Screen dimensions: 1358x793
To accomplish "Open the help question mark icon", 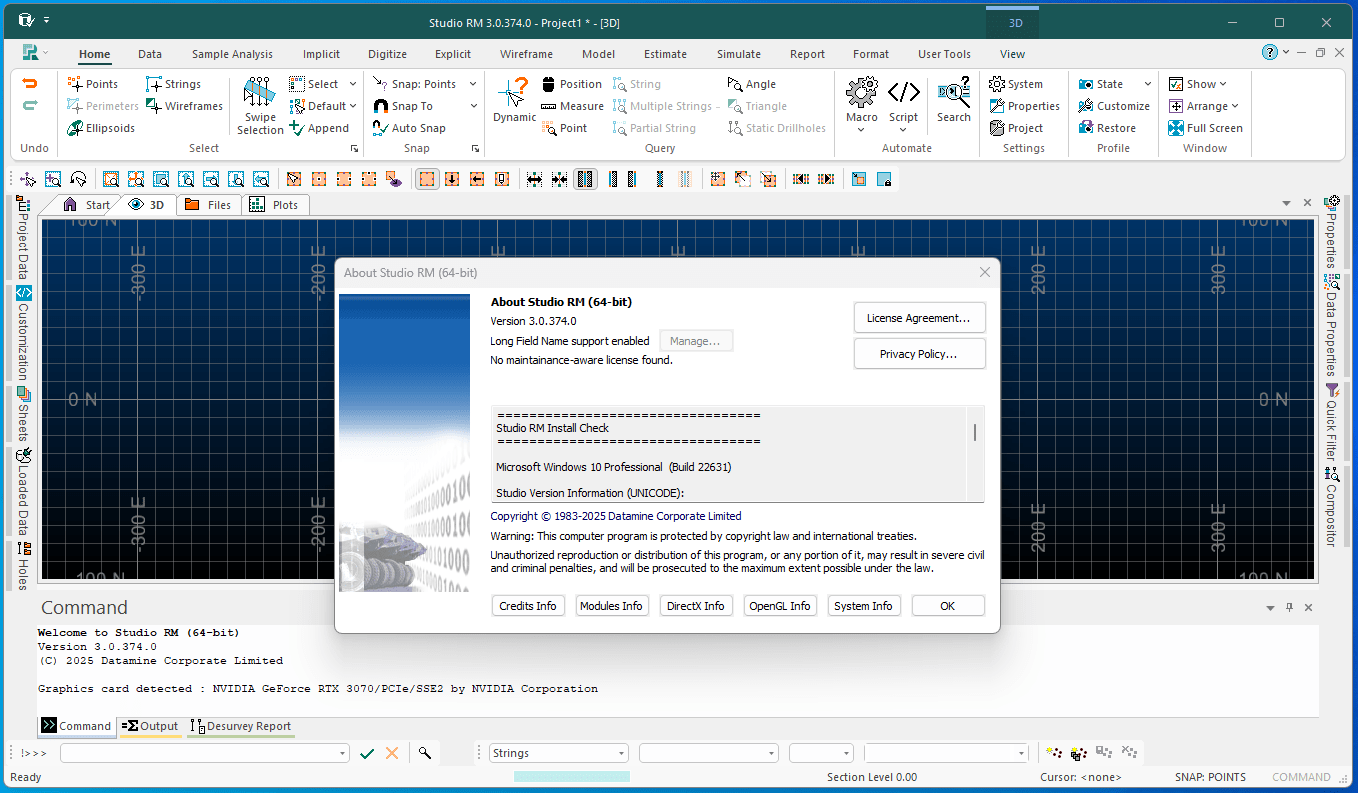I will click(1270, 52).
